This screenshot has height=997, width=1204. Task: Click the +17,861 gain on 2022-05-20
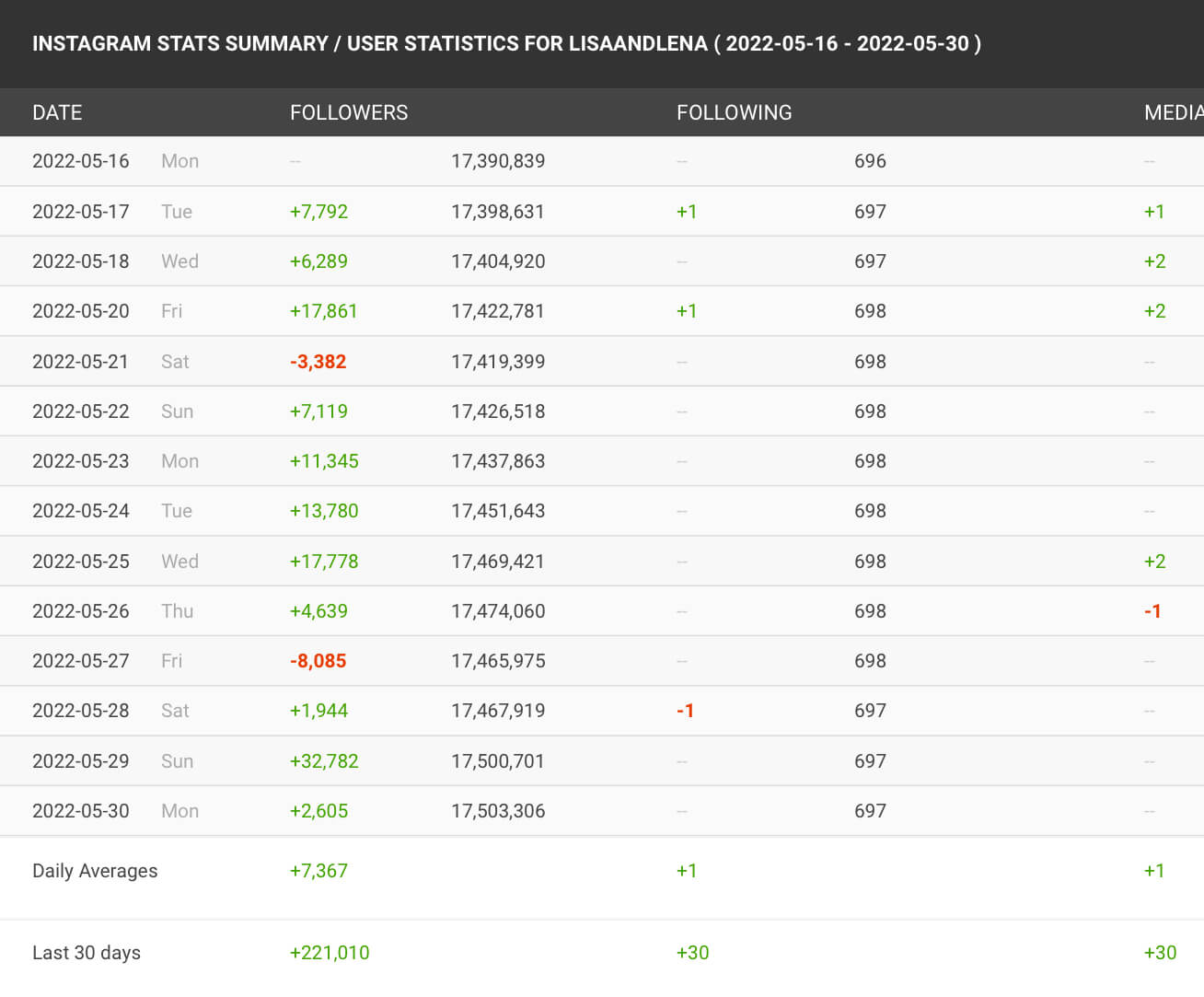(x=323, y=311)
